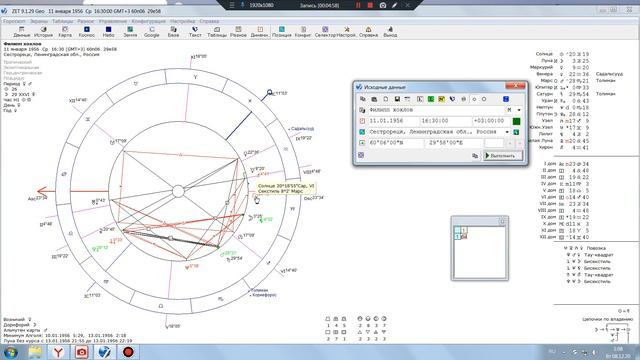The height and width of the screenshot is (360, 640).
Task: Click the green icon in Исходные данные toolbar
Action: (x=431, y=99)
